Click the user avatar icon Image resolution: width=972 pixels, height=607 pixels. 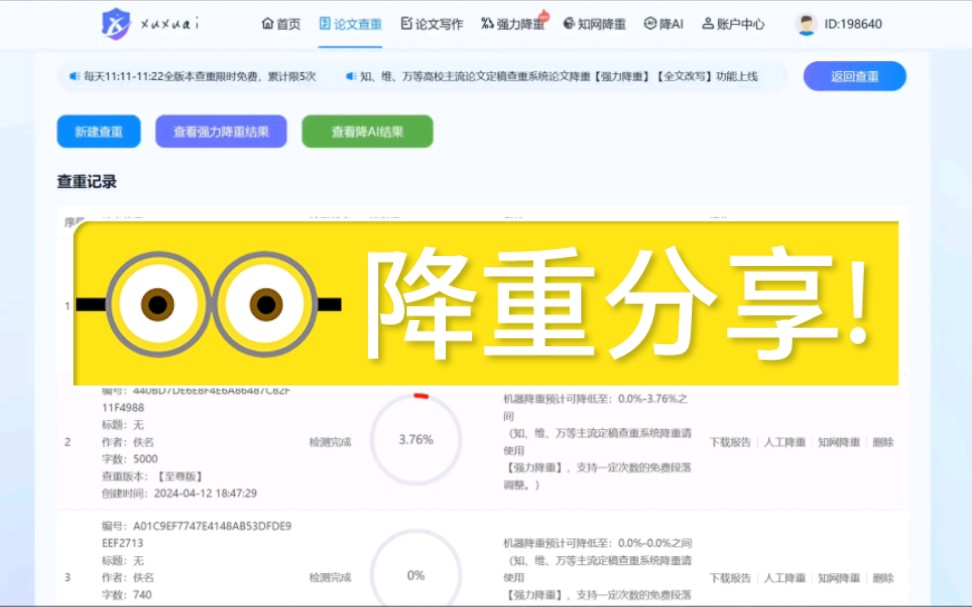coord(806,24)
